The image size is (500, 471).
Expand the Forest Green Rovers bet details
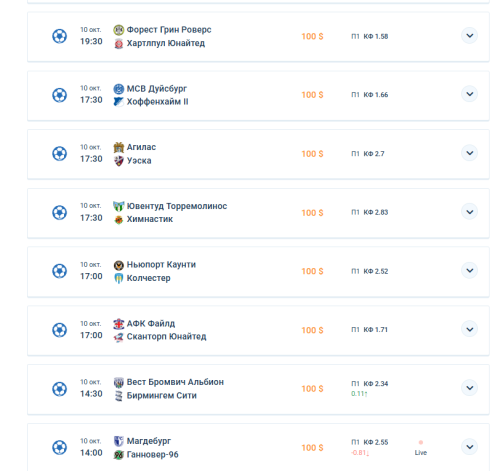[470, 35]
